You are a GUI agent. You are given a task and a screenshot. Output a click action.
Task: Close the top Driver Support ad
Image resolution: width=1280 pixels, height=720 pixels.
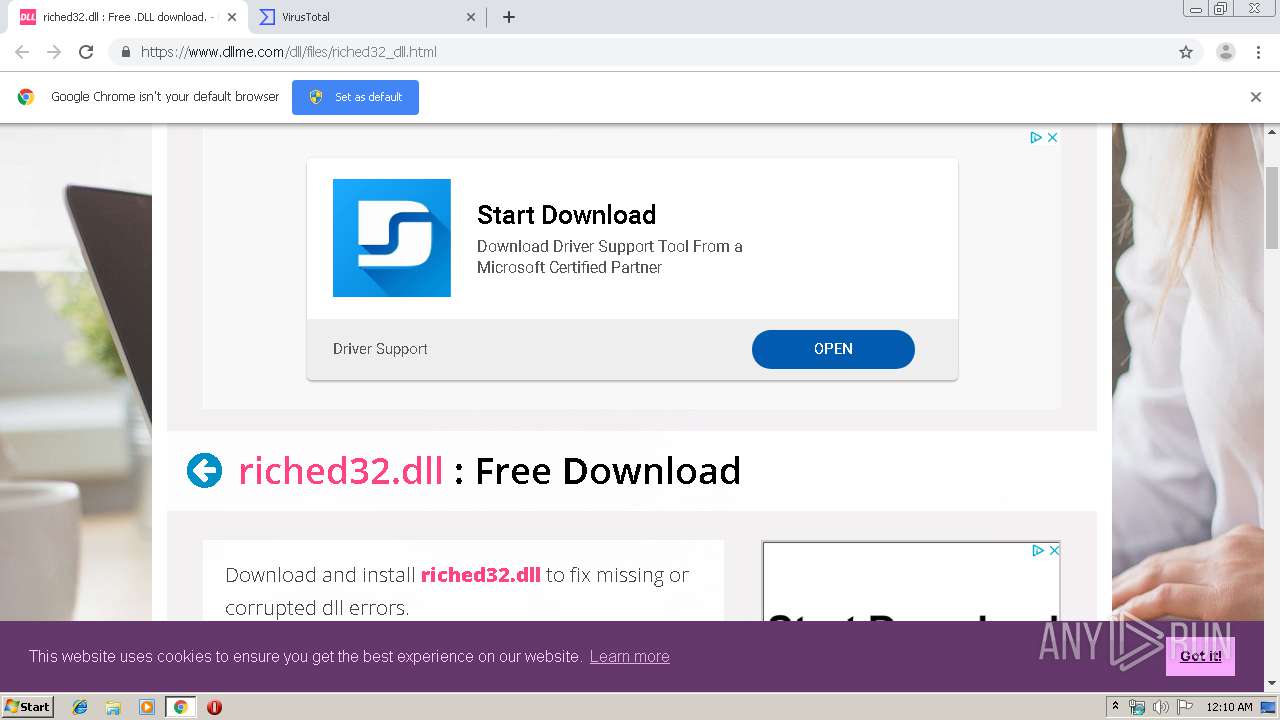point(1052,138)
